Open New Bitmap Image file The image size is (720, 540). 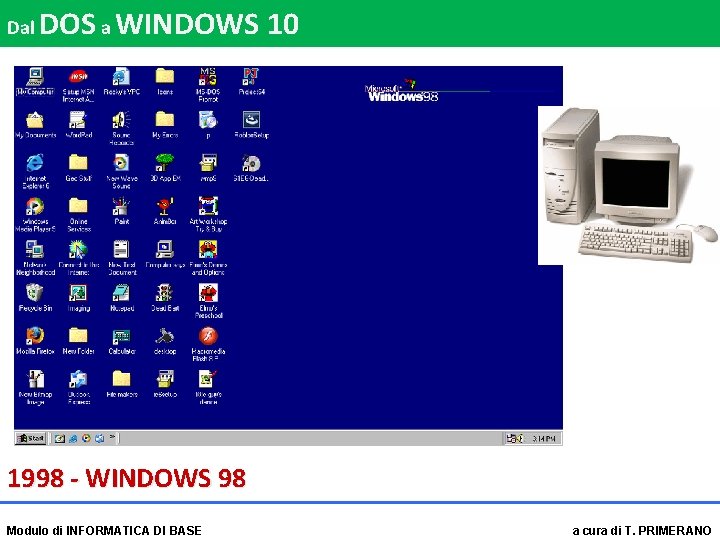coord(35,388)
